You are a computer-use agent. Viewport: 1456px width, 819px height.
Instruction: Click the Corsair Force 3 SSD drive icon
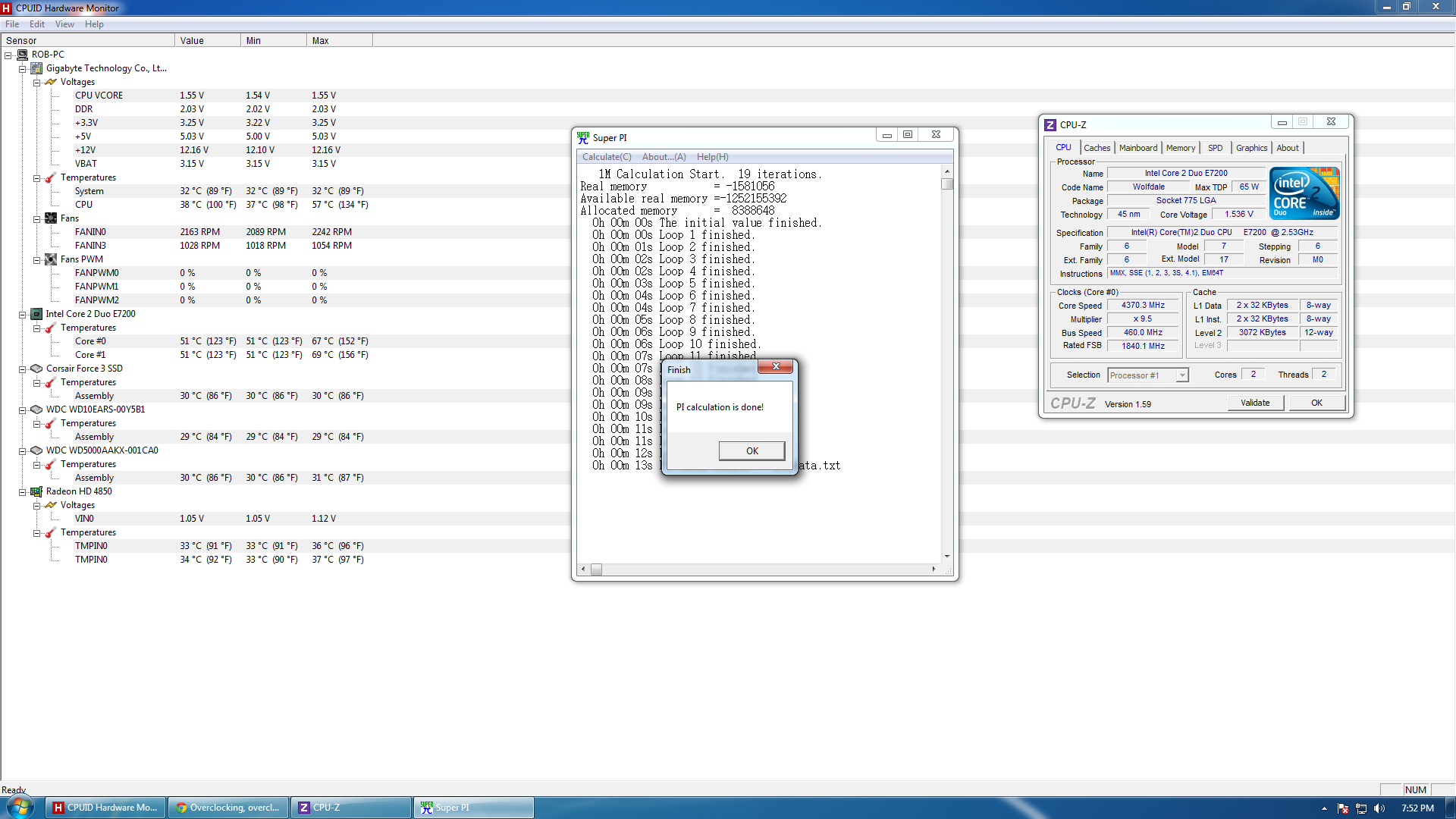pos(36,369)
